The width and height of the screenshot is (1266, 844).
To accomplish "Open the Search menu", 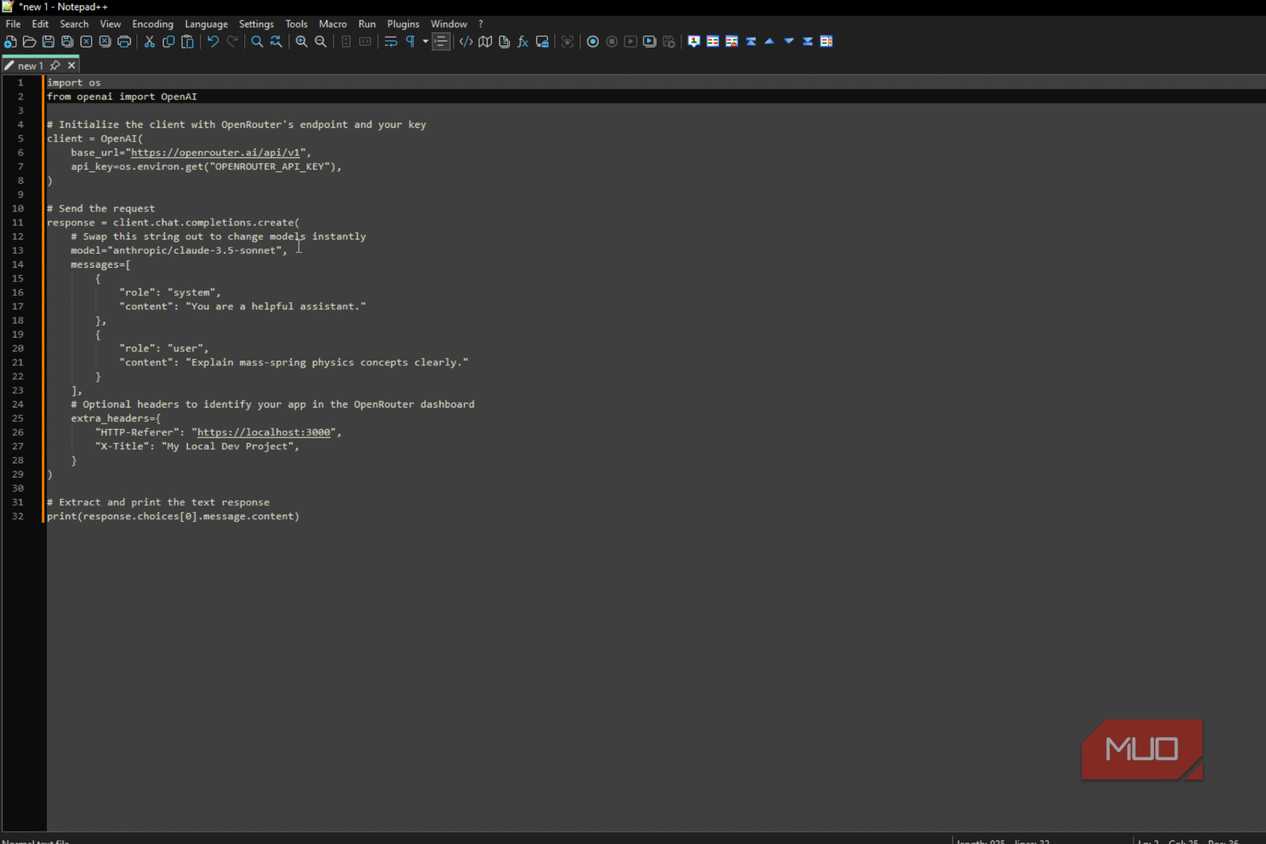I will point(74,24).
